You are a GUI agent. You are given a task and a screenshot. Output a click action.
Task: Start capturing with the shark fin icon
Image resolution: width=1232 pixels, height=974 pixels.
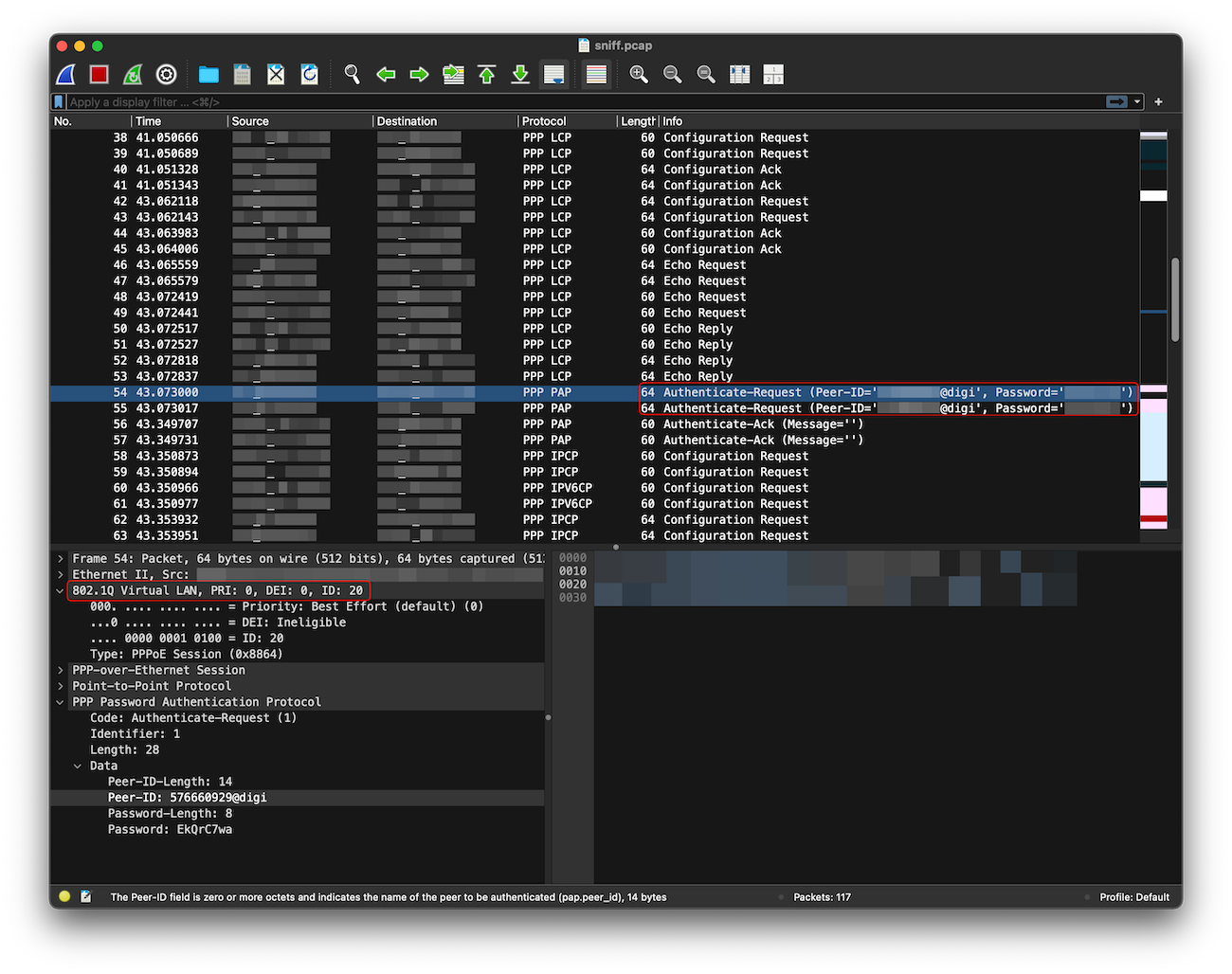tap(66, 75)
